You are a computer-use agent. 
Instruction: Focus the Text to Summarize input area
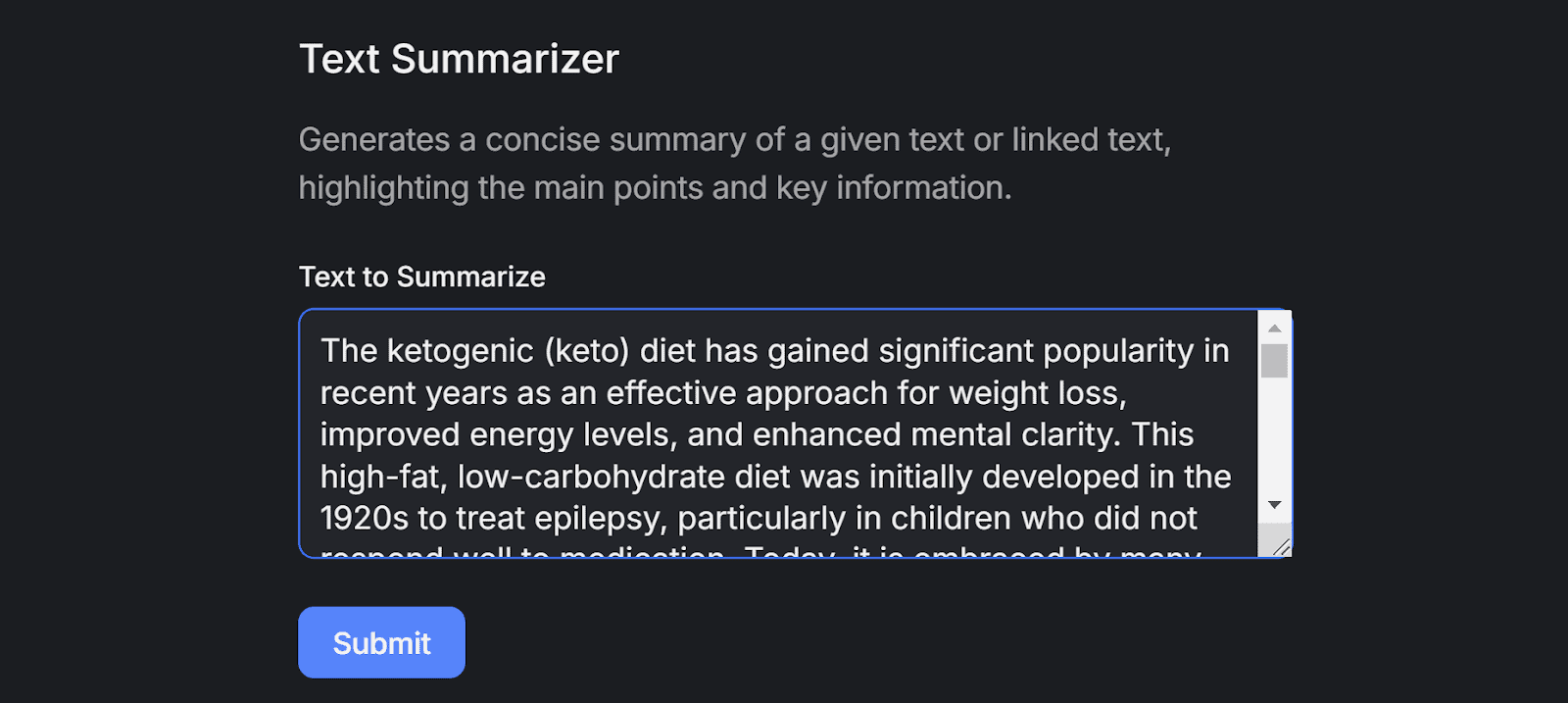click(x=779, y=433)
